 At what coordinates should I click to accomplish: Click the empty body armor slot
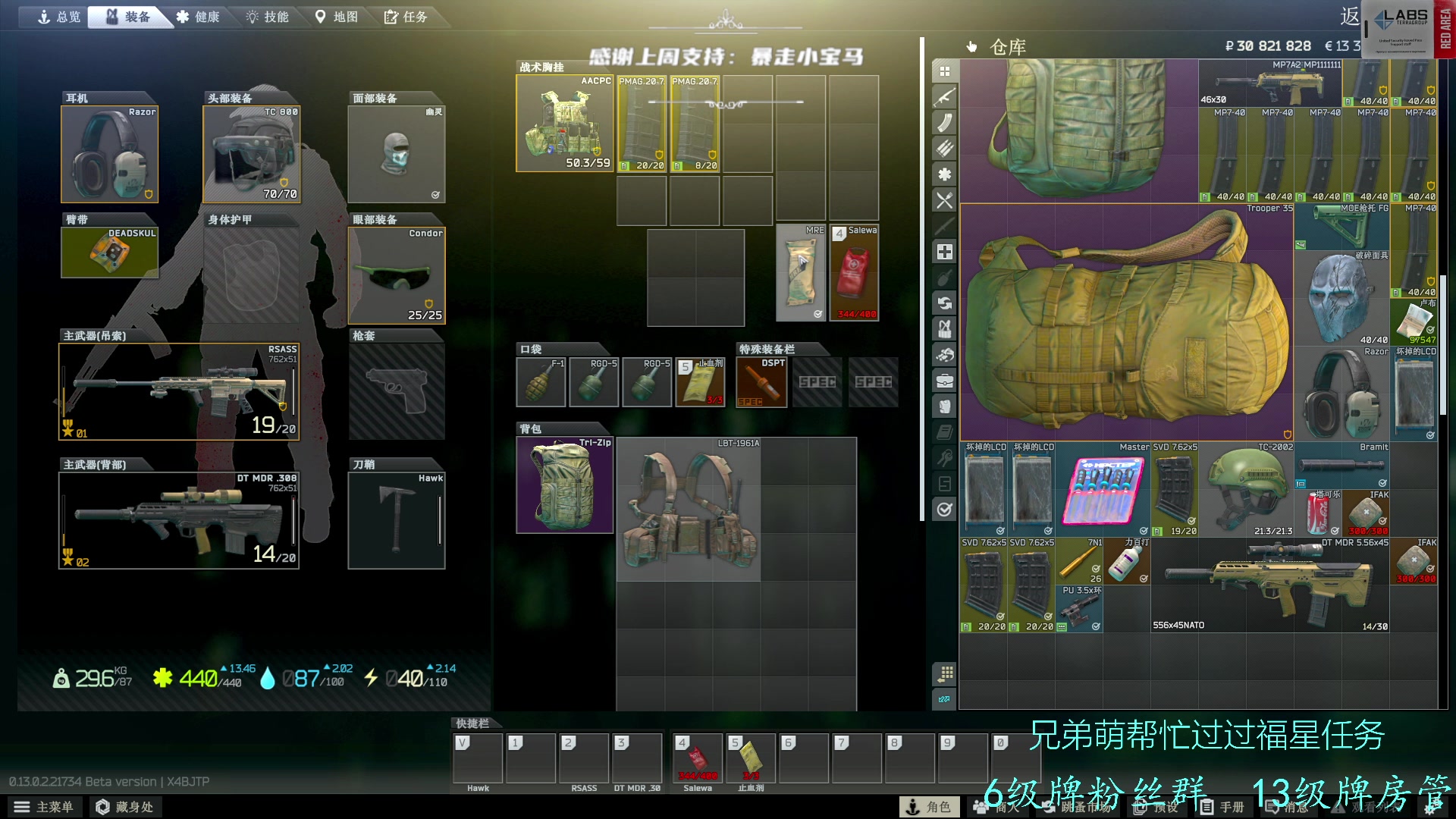click(x=252, y=275)
